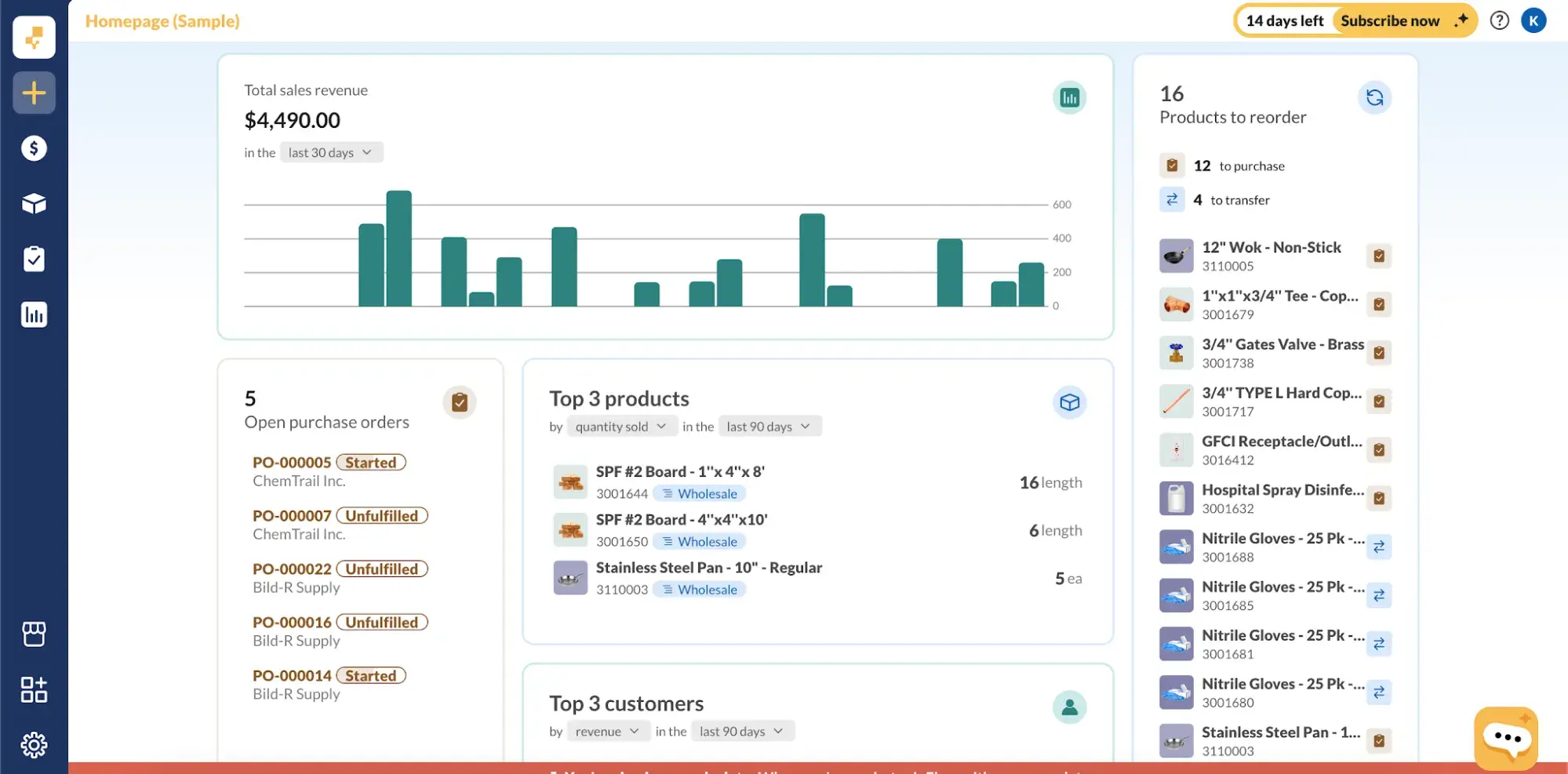
Task: Click the help question mark icon
Action: click(1499, 20)
